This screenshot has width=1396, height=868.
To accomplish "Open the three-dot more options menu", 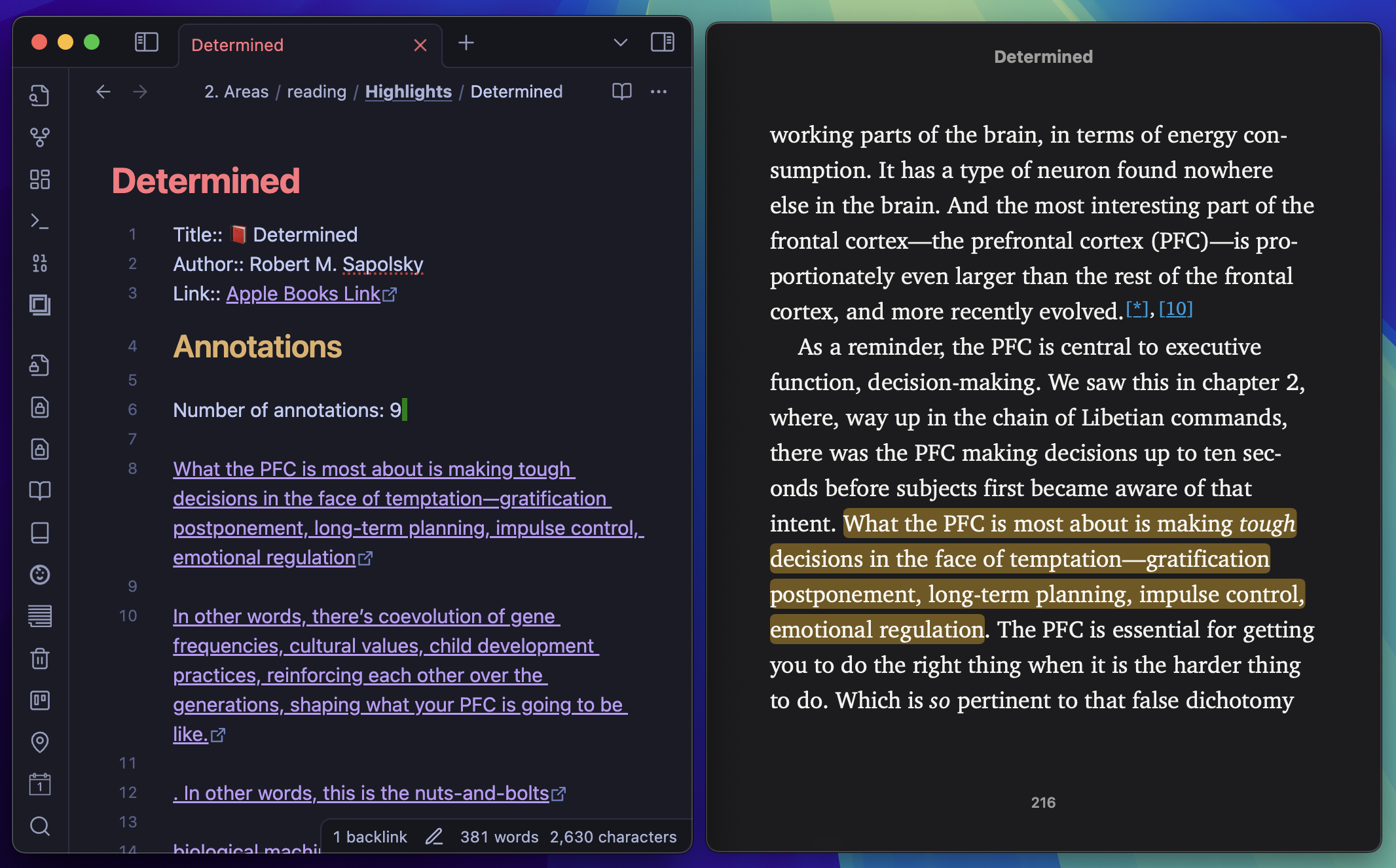I will [x=659, y=91].
